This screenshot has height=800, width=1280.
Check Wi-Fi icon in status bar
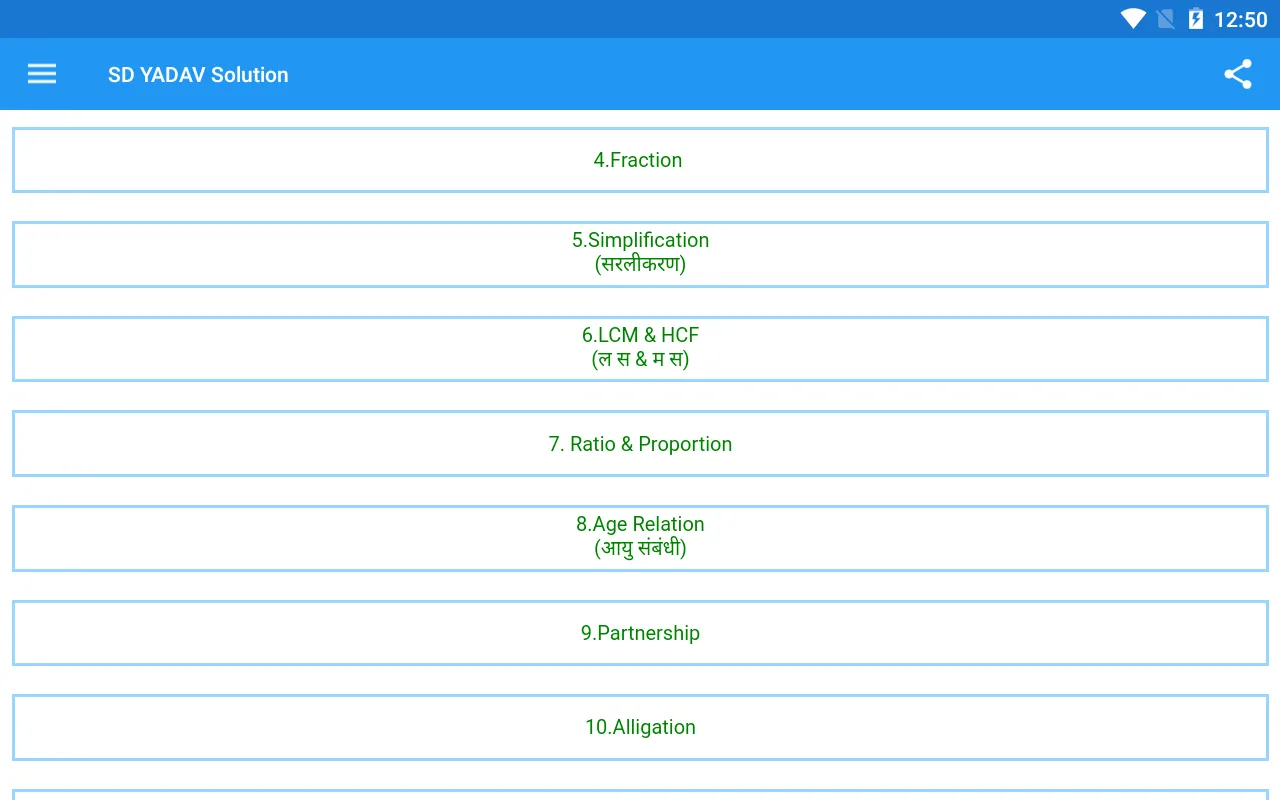(x=1132, y=19)
